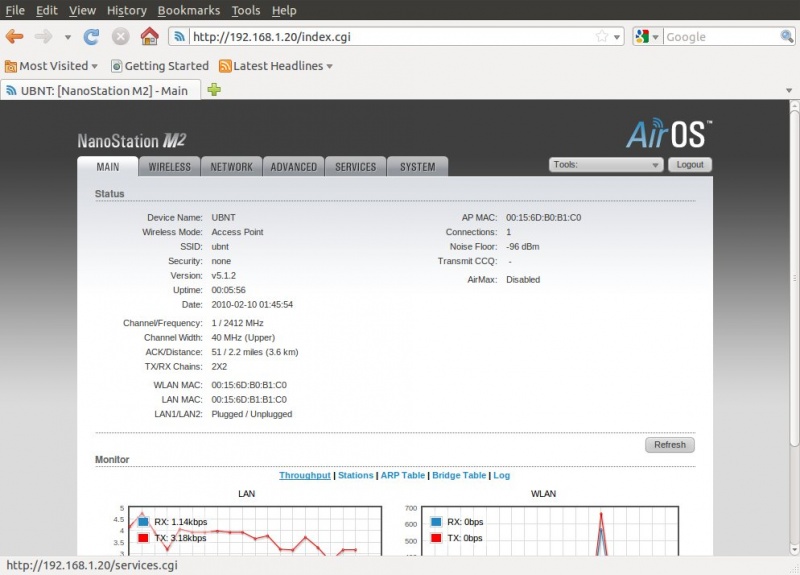Click the Channel Width value 40 MHz (Upper)

point(243,338)
